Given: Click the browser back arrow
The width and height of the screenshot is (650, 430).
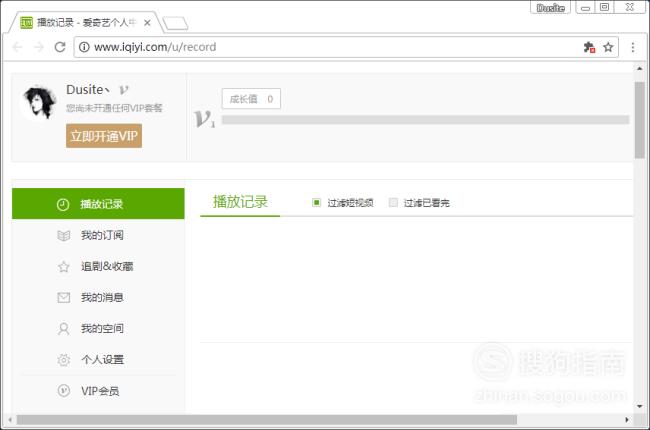Looking at the screenshot, I should point(17,47).
